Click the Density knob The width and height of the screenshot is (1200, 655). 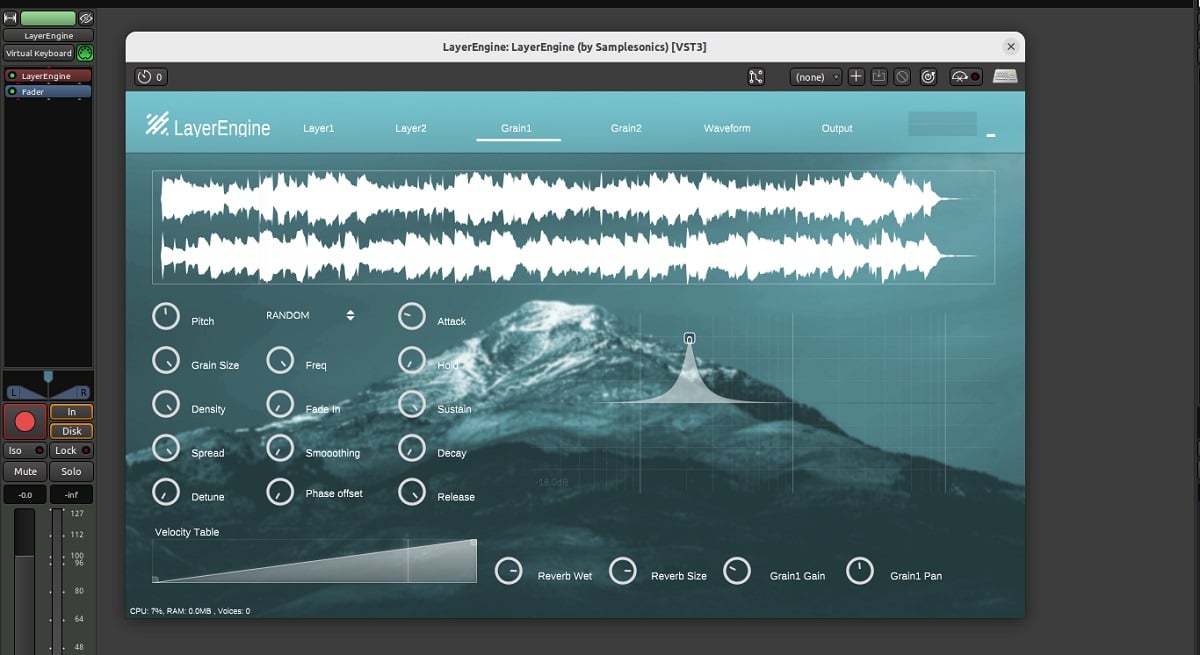click(x=166, y=405)
